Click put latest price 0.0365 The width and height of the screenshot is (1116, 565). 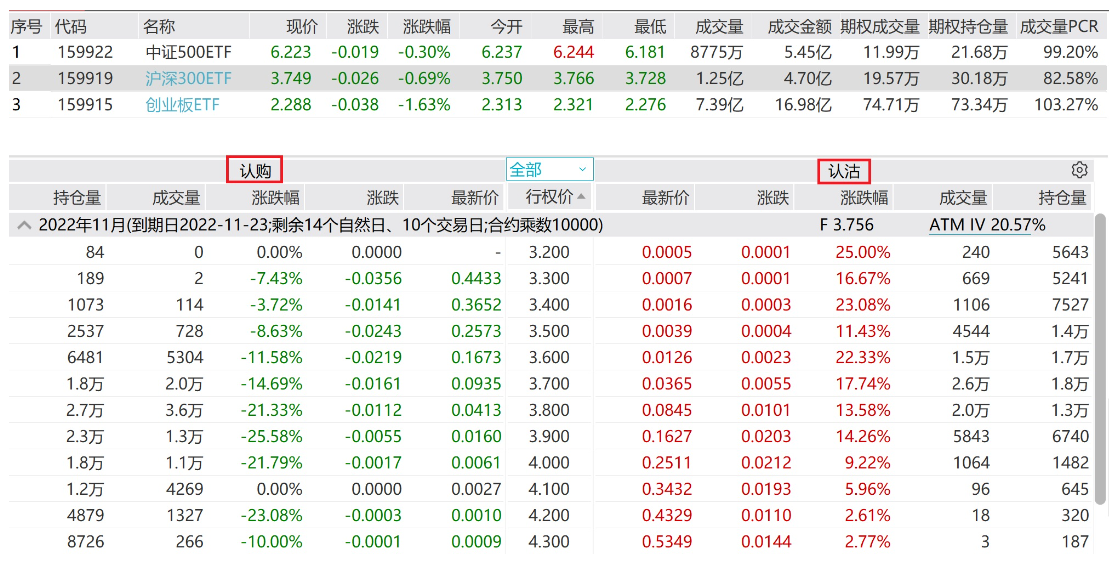pyautogui.click(x=667, y=384)
